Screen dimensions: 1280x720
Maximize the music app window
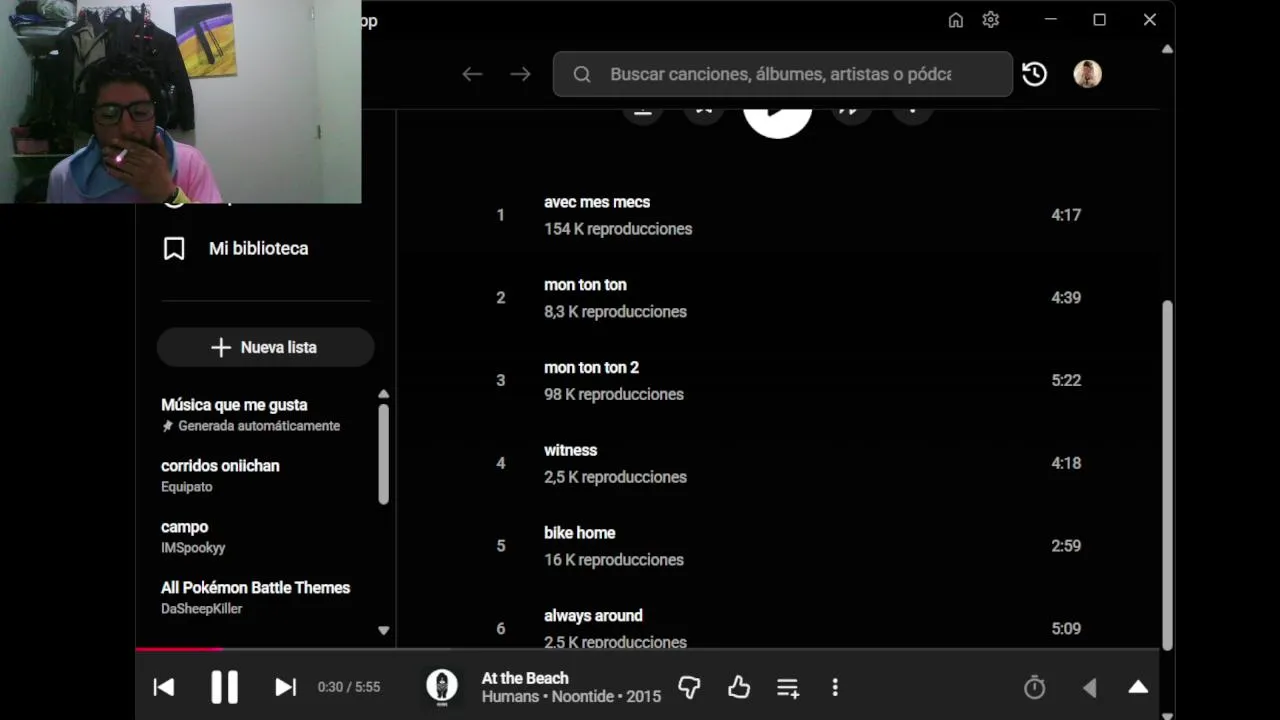click(x=1099, y=20)
